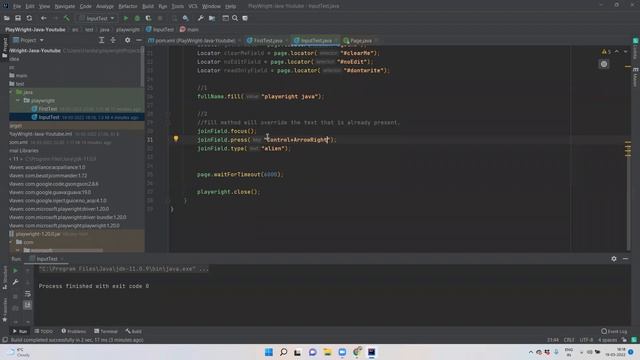This screenshot has height=360, width=640.
Task: Collapse the playwright package in tree
Action: tap(18, 100)
